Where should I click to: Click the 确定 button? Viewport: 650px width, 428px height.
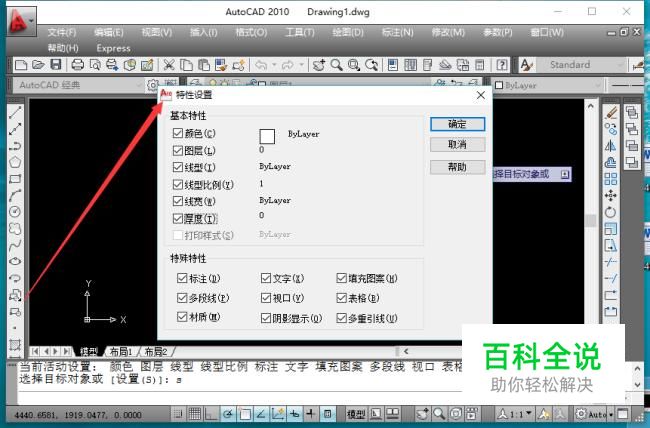click(457, 124)
